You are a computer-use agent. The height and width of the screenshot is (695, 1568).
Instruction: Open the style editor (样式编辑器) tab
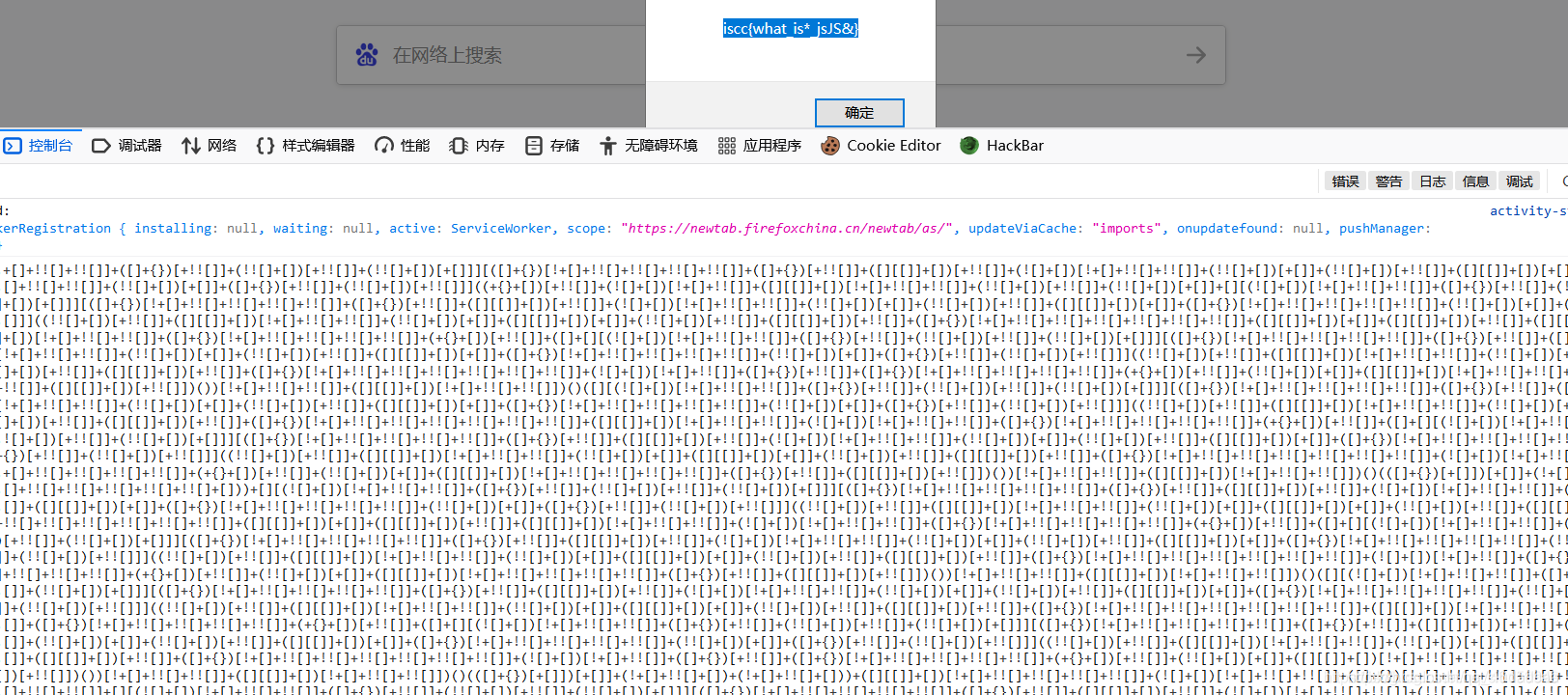click(305, 146)
